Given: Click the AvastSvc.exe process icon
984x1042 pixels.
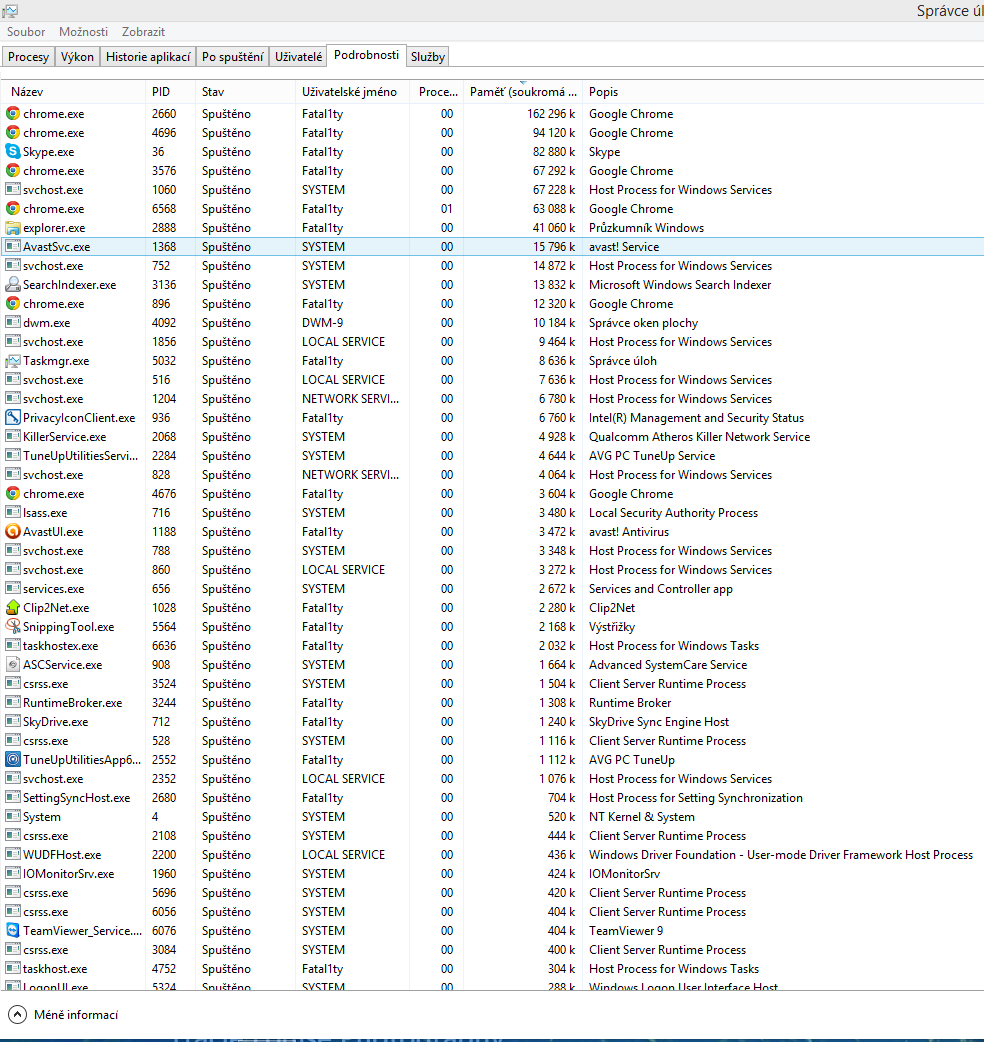Looking at the screenshot, I should (13, 247).
